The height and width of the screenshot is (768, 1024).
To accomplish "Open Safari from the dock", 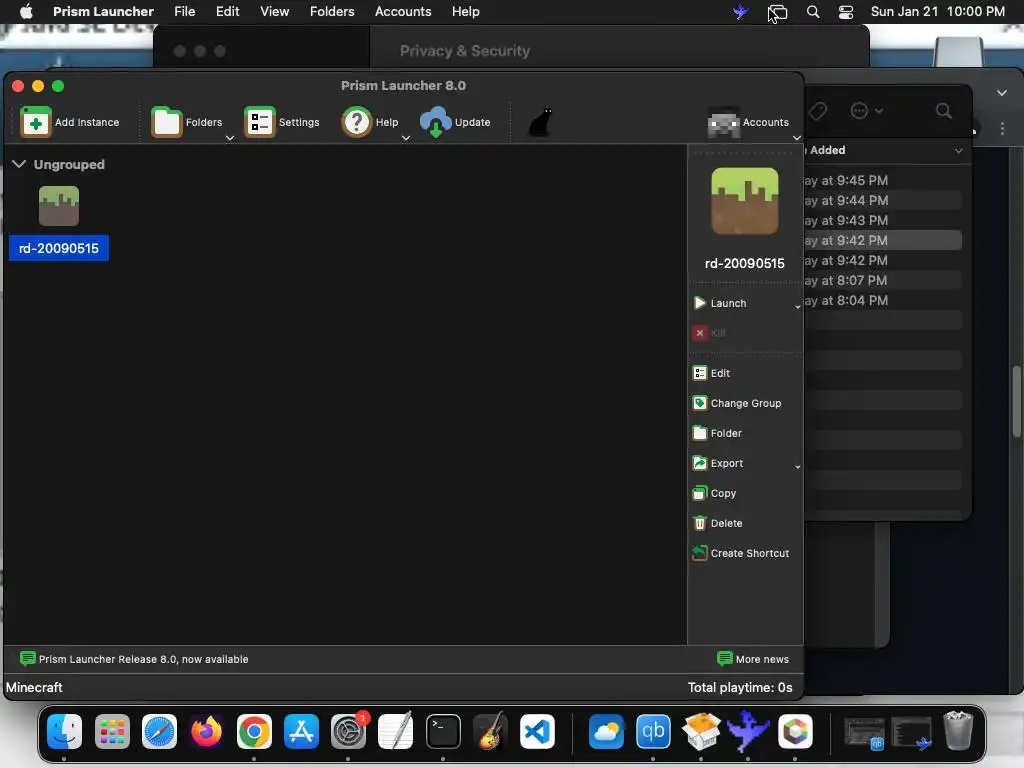I will tap(159, 731).
